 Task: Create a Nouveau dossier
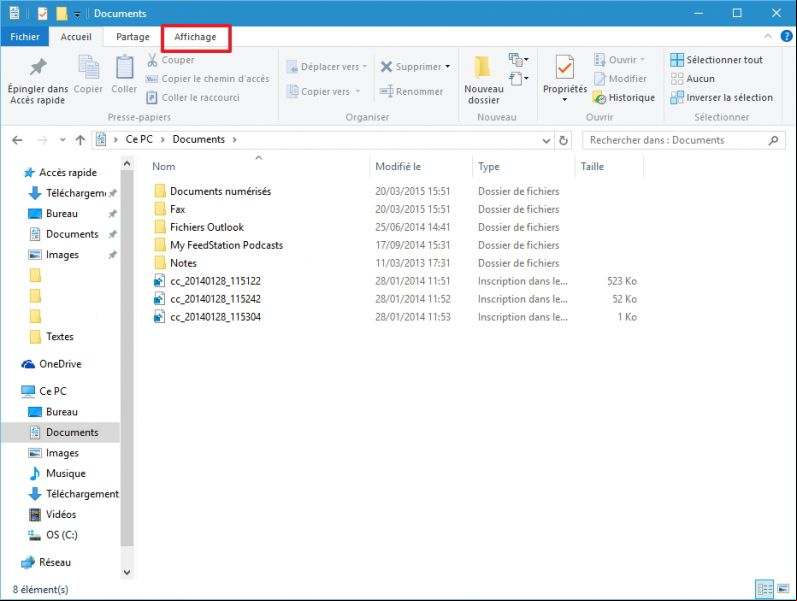tap(483, 79)
